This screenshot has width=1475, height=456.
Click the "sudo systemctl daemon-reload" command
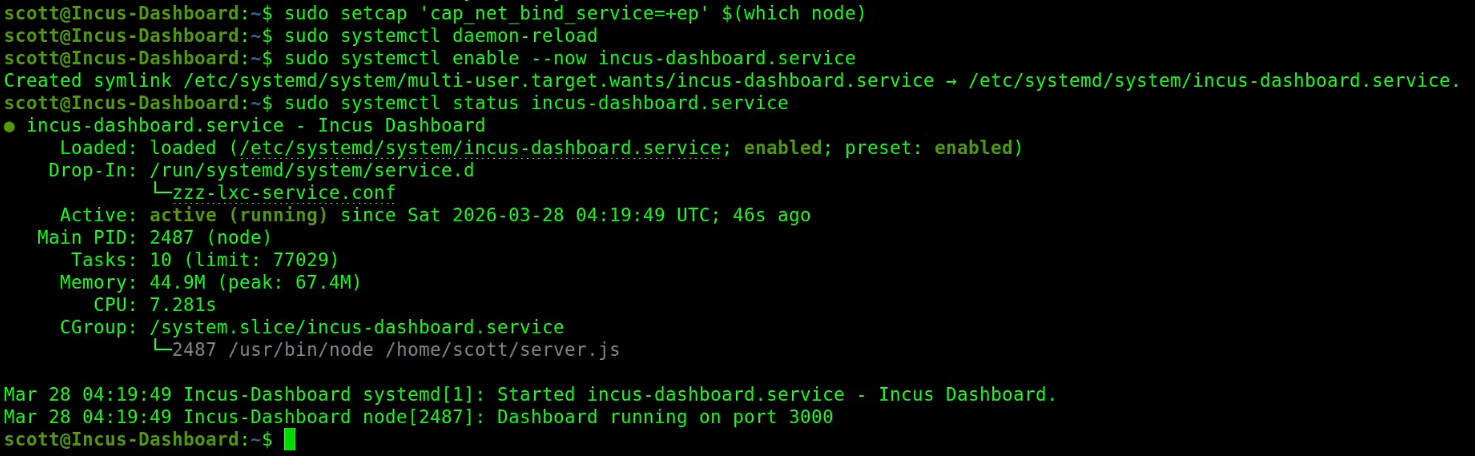point(441,36)
